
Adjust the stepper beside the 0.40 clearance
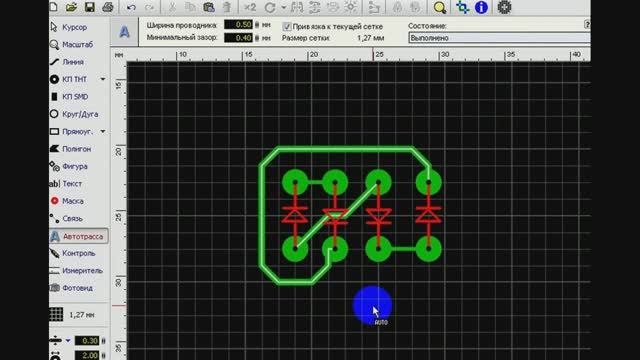click(x=257, y=38)
